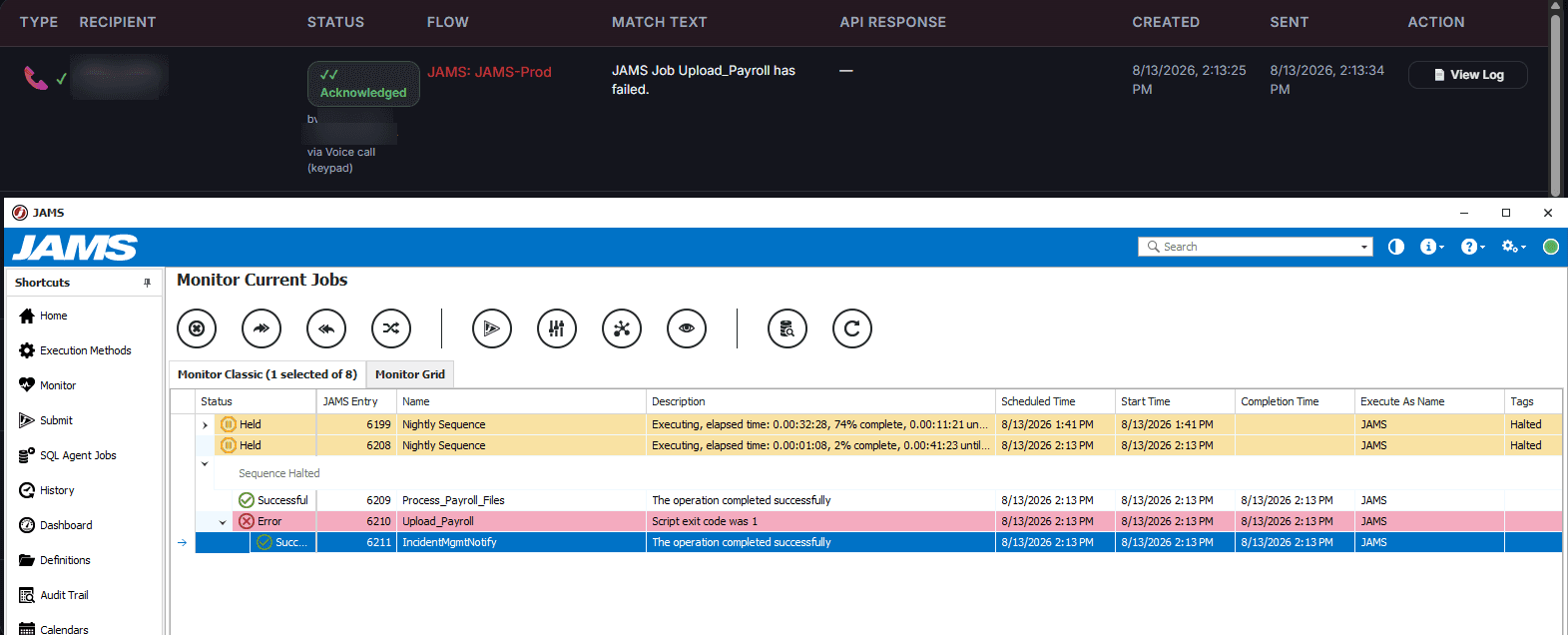
Task: Open the History shortcut
Action: tap(47, 490)
